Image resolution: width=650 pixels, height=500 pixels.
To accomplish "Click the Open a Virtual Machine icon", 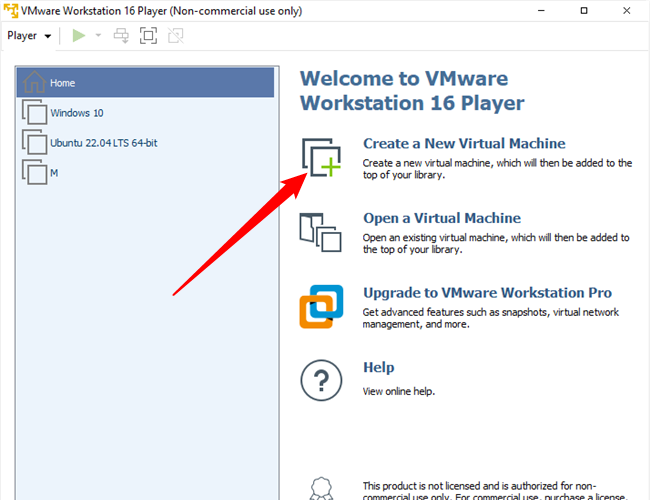I will coord(320,233).
